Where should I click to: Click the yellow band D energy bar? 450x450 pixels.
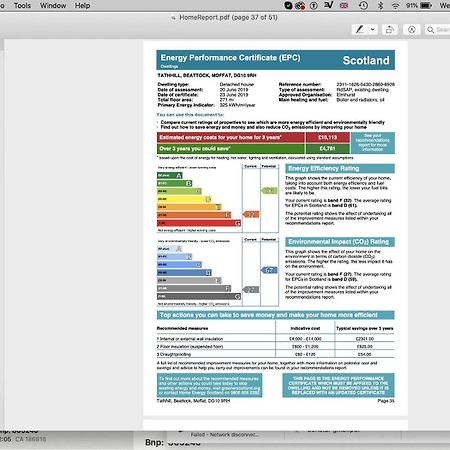click(184, 199)
